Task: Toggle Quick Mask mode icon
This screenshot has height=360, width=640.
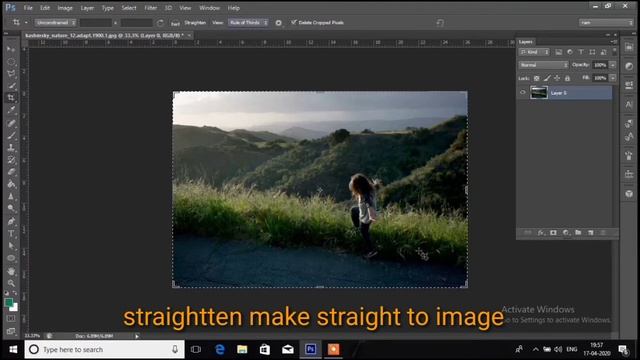Action: click(x=11, y=318)
